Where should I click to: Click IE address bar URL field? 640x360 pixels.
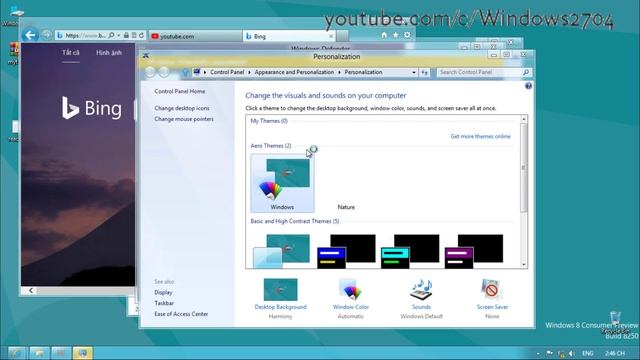click(86, 36)
